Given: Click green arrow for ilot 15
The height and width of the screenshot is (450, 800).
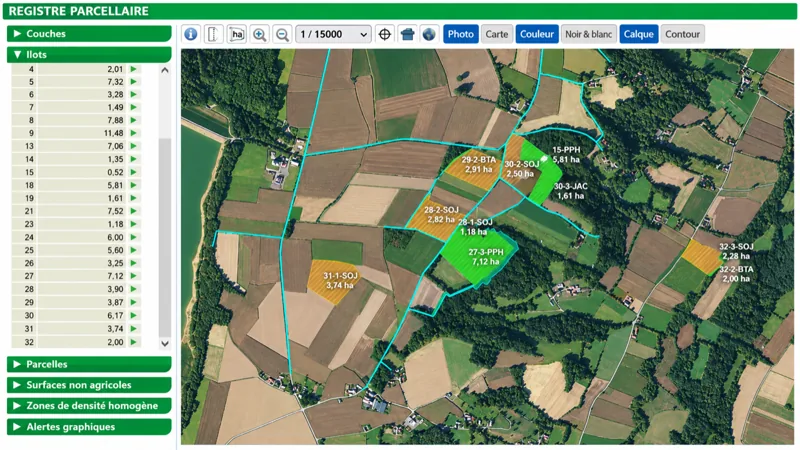Looking at the screenshot, I should (134, 172).
